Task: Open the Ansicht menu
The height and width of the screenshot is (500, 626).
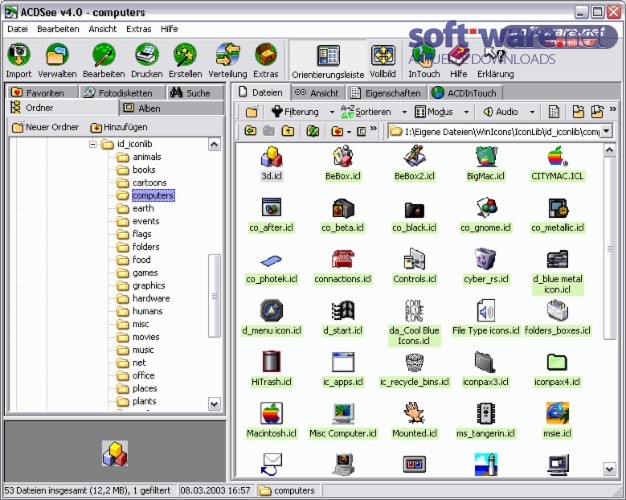Action: (103, 29)
